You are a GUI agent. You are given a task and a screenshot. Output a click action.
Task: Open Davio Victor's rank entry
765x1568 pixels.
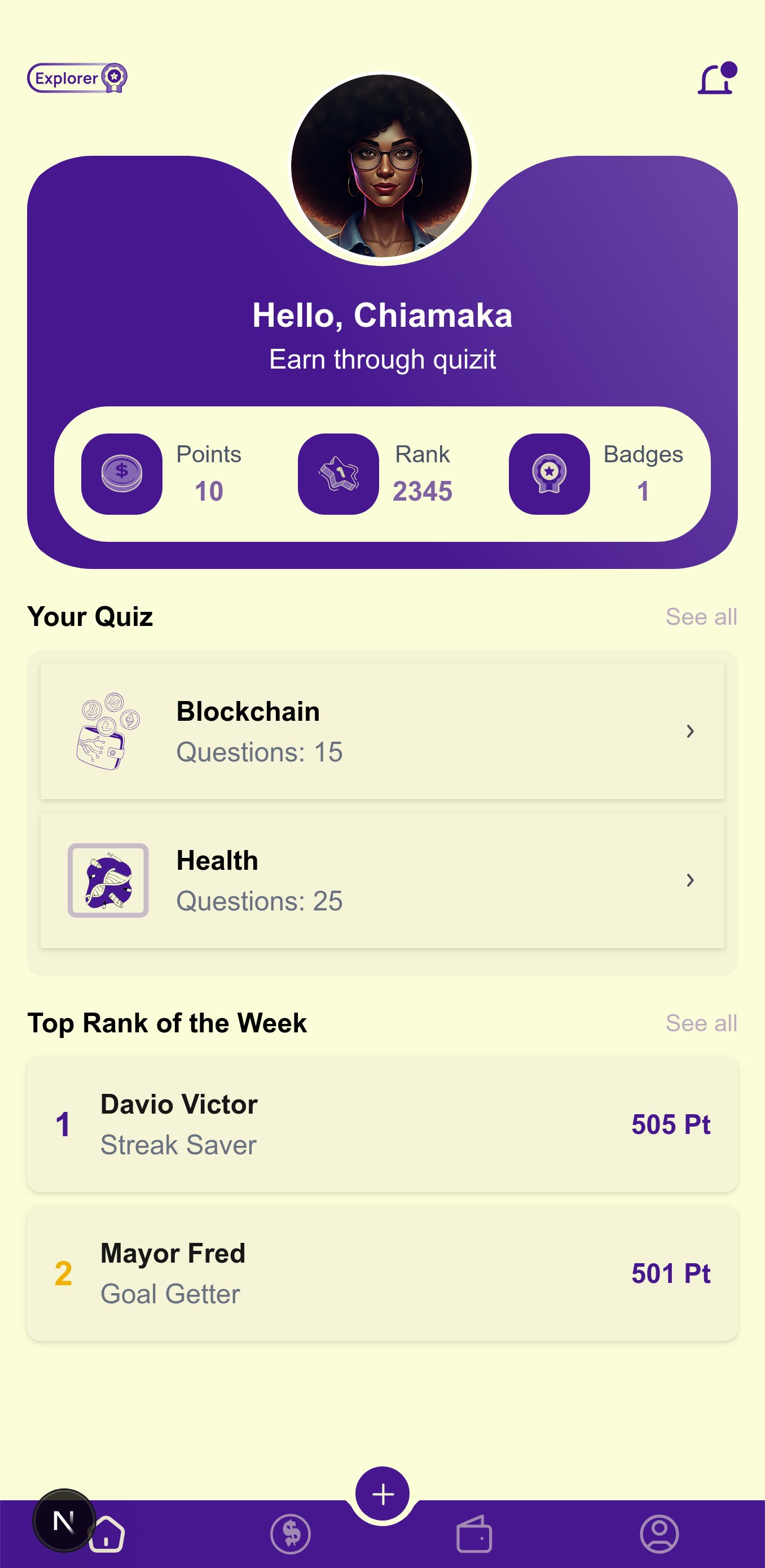click(x=382, y=1124)
